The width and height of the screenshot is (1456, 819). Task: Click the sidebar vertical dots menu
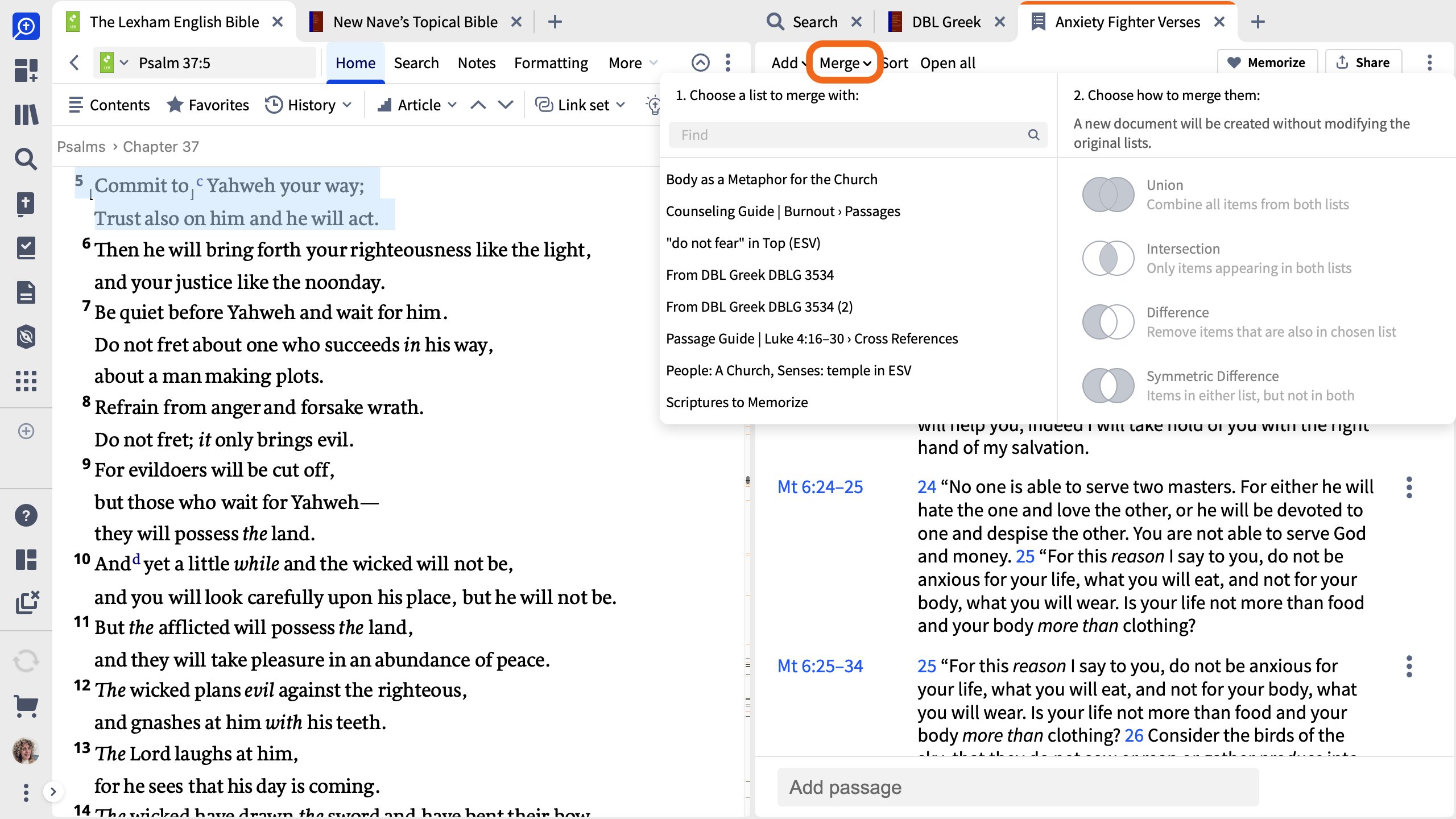26,792
